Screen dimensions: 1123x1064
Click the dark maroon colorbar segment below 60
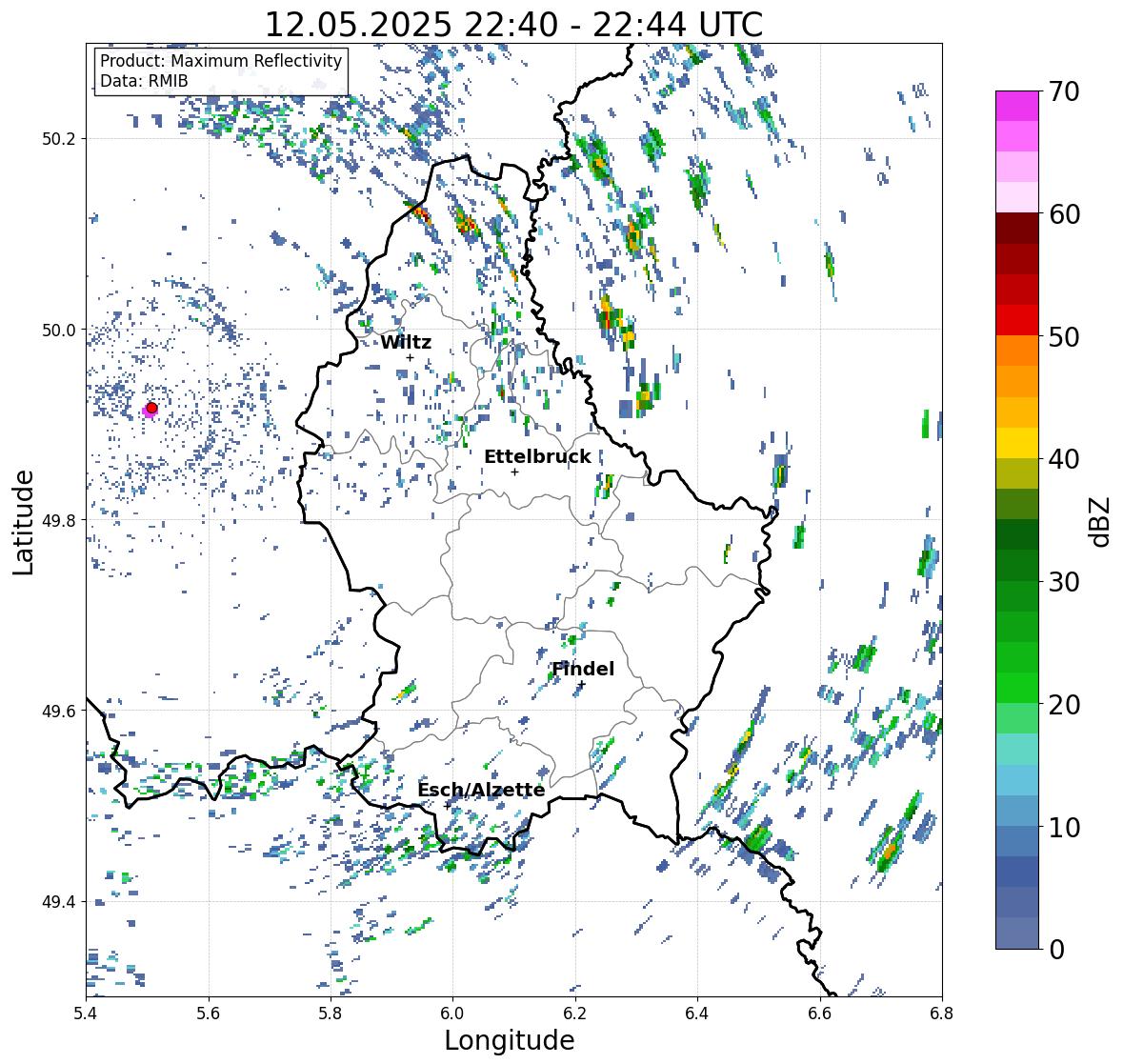coord(1017,229)
